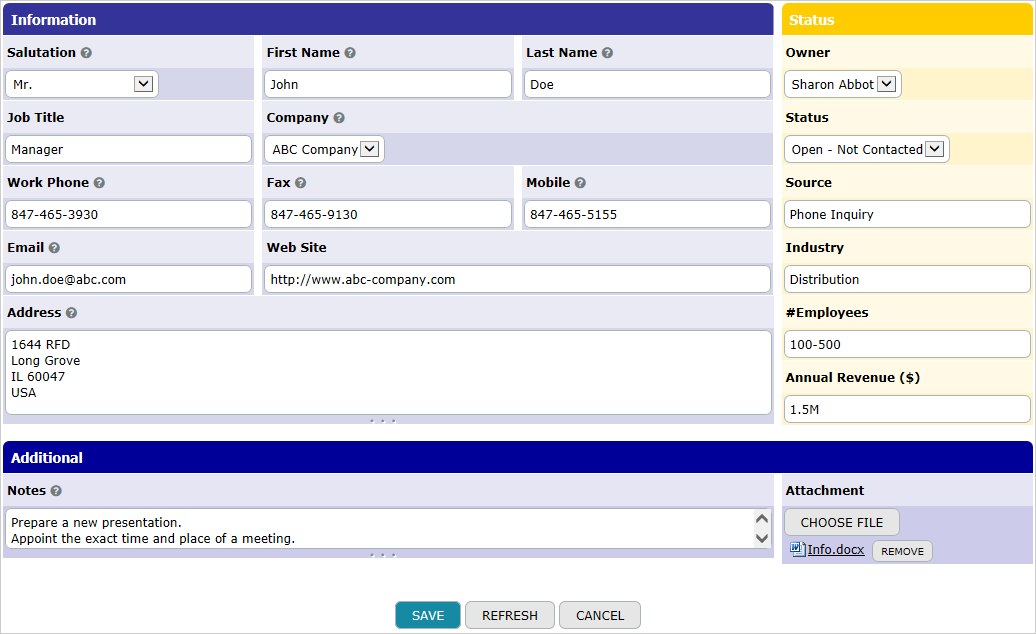Click the help icon beside Mobile

(580, 183)
